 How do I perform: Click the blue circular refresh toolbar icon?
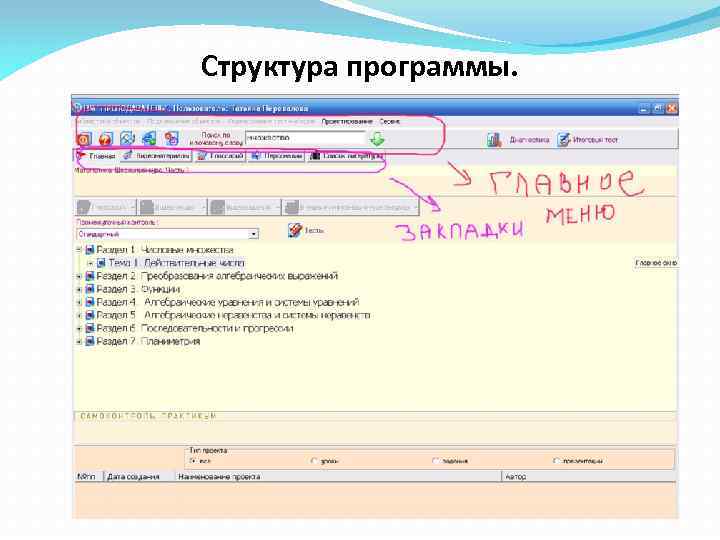128,139
